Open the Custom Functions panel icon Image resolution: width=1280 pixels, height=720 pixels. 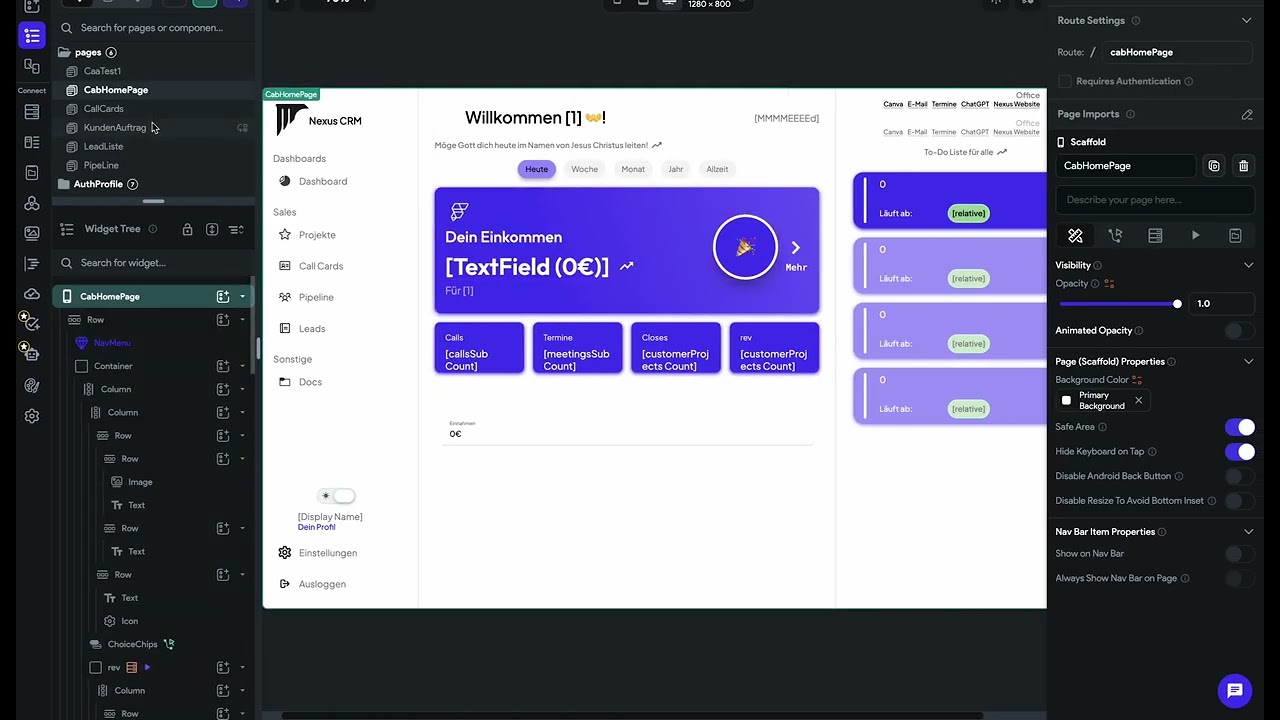click(x=31, y=264)
